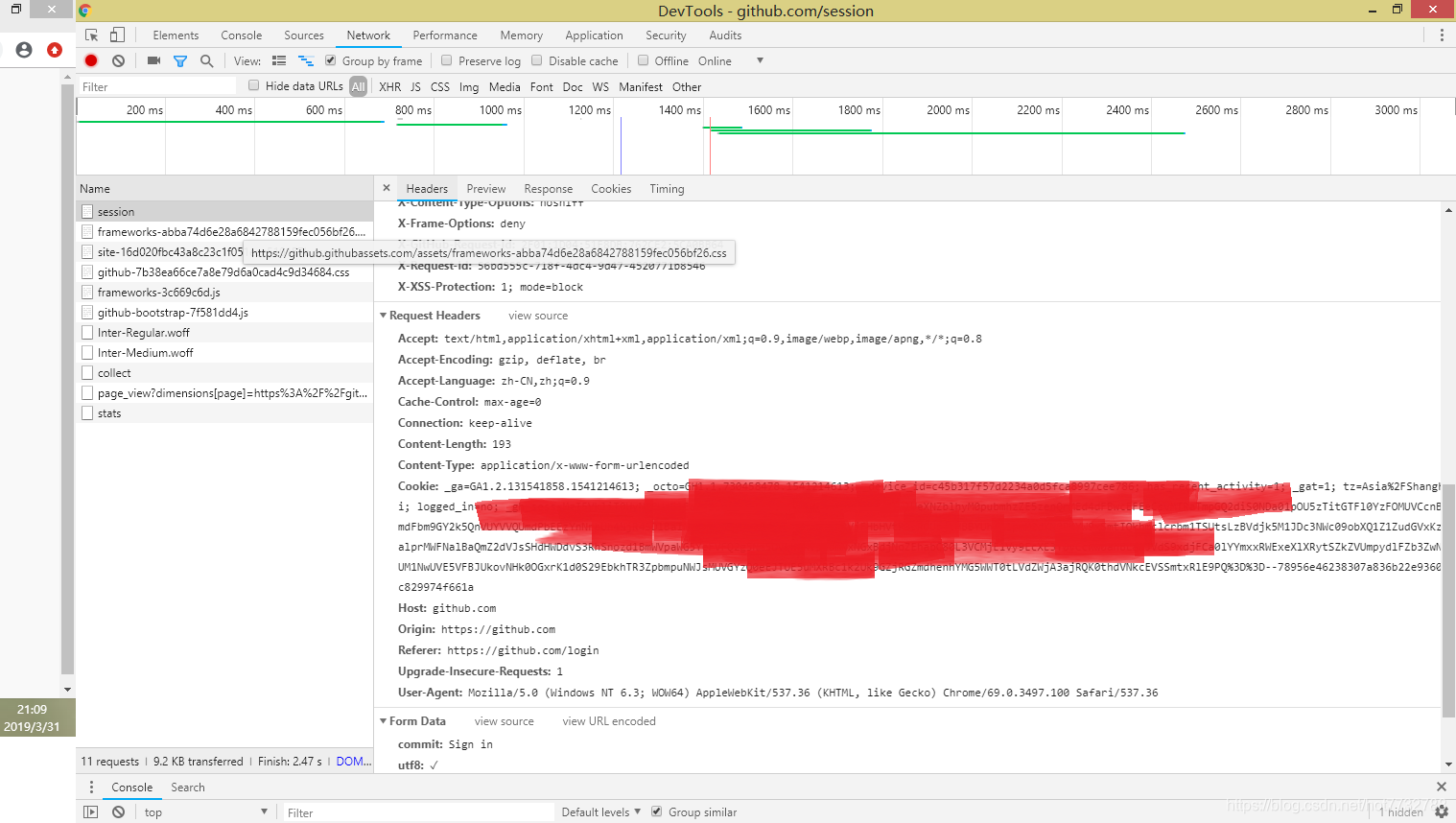The image size is (1456, 823).
Task: Toggle the filter funnel icon
Action: (180, 60)
